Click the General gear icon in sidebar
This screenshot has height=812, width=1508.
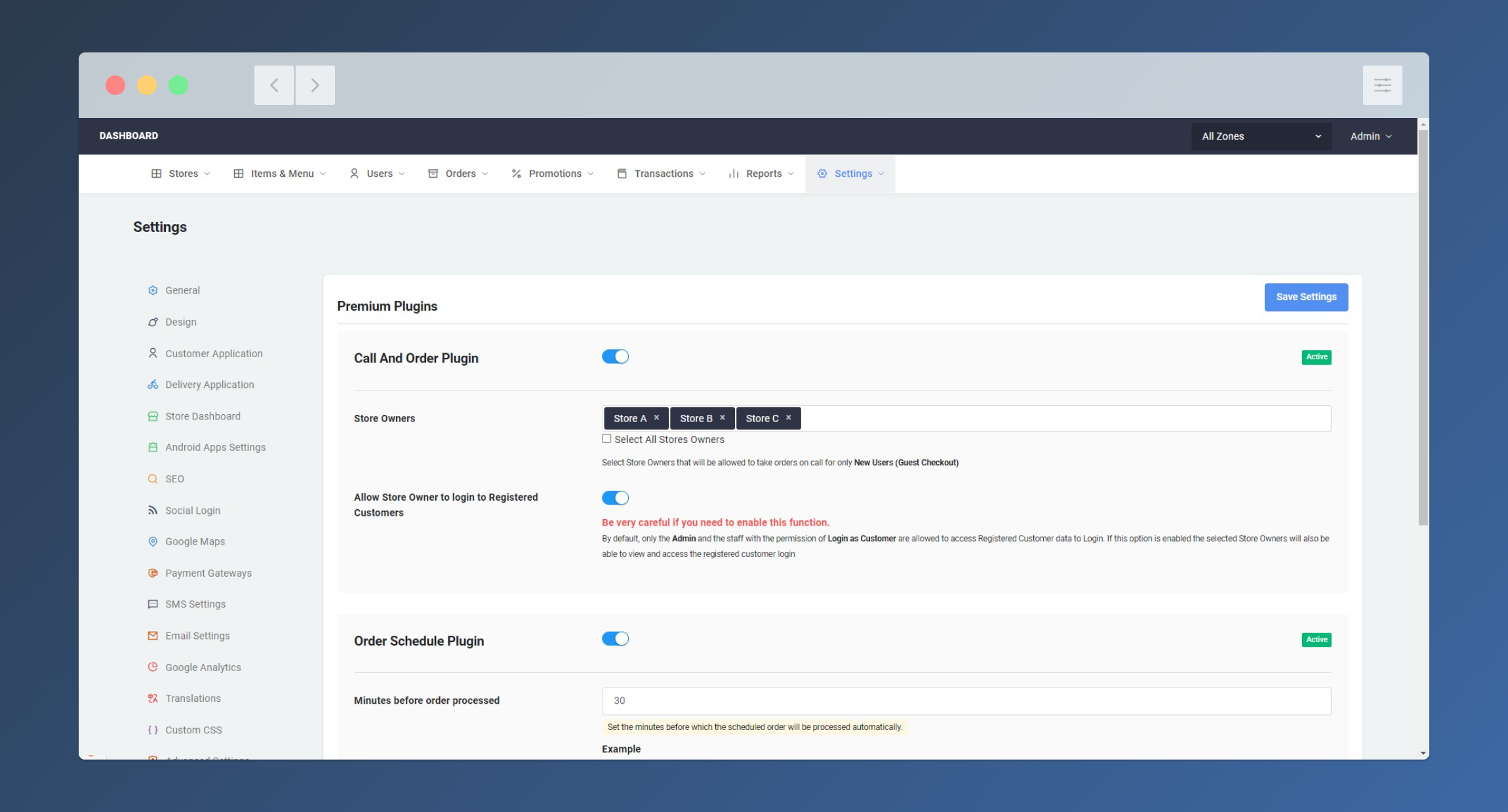(153, 290)
